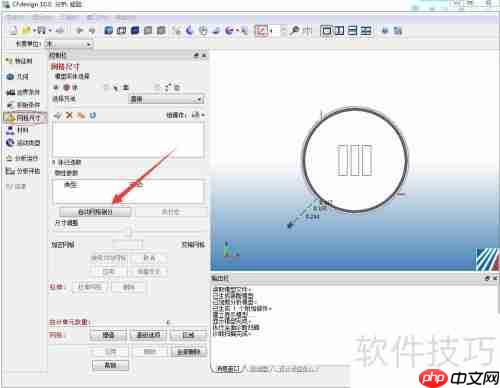
Task: Close the output window with its X
Action: point(495,278)
